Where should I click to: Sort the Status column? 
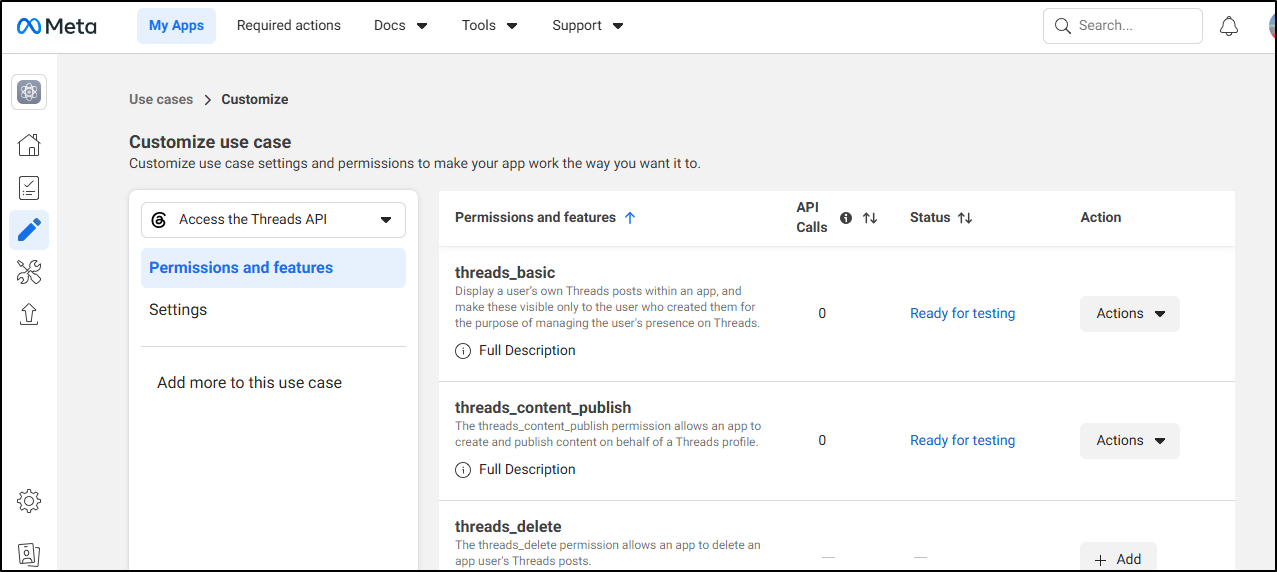pos(965,218)
